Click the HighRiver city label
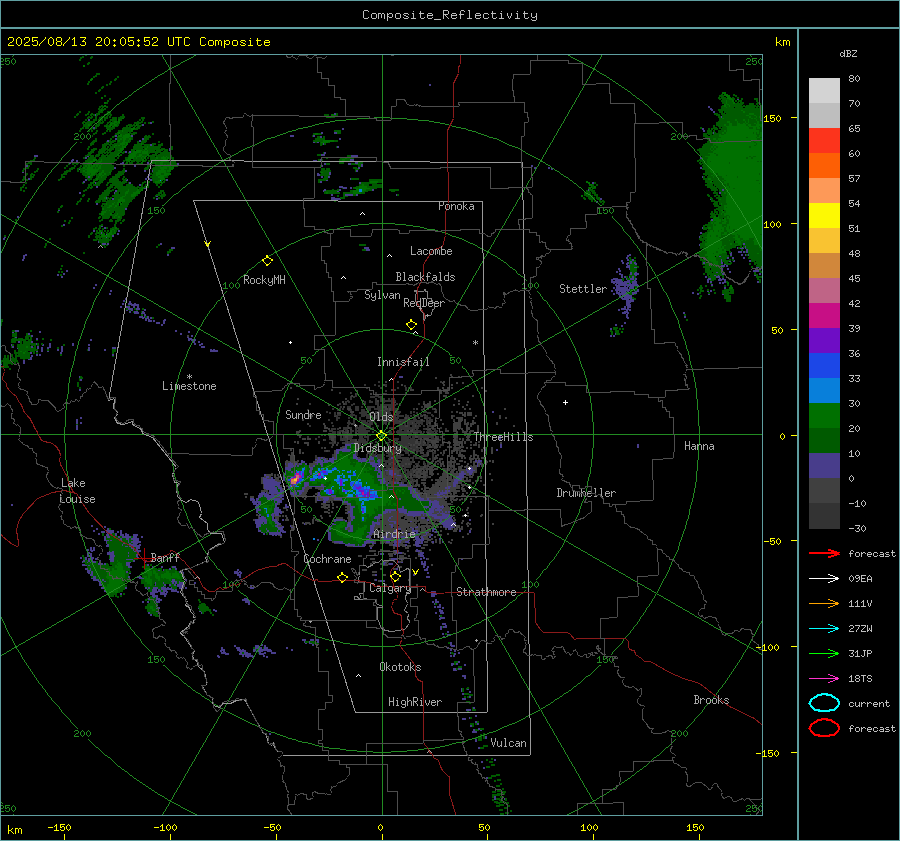The width and height of the screenshot is (900, 841). [415, 702]
